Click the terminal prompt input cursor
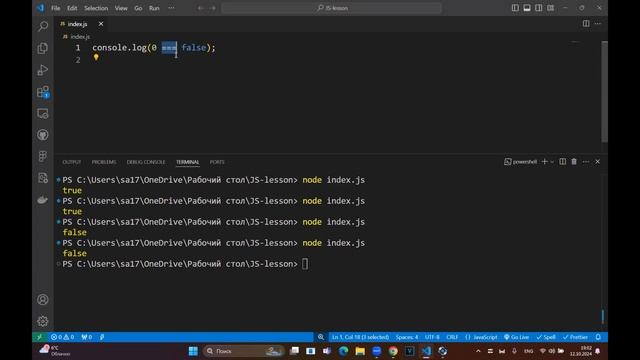Screen dimensions: 640x360 pos(305,264)
